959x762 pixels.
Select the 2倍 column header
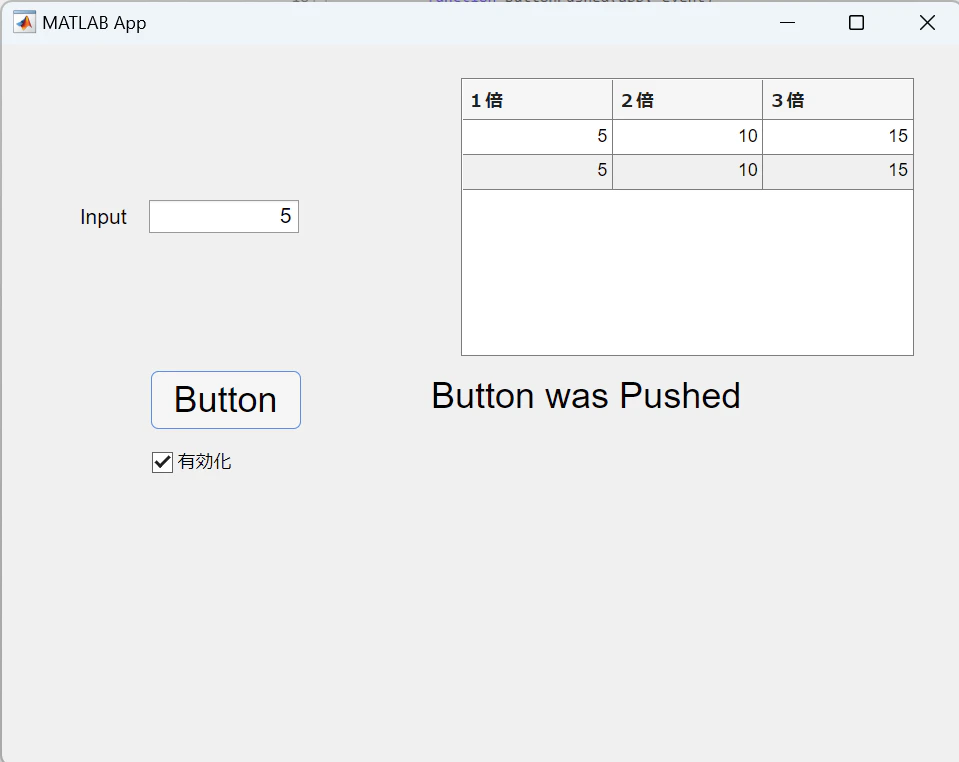tap(687, 100)
